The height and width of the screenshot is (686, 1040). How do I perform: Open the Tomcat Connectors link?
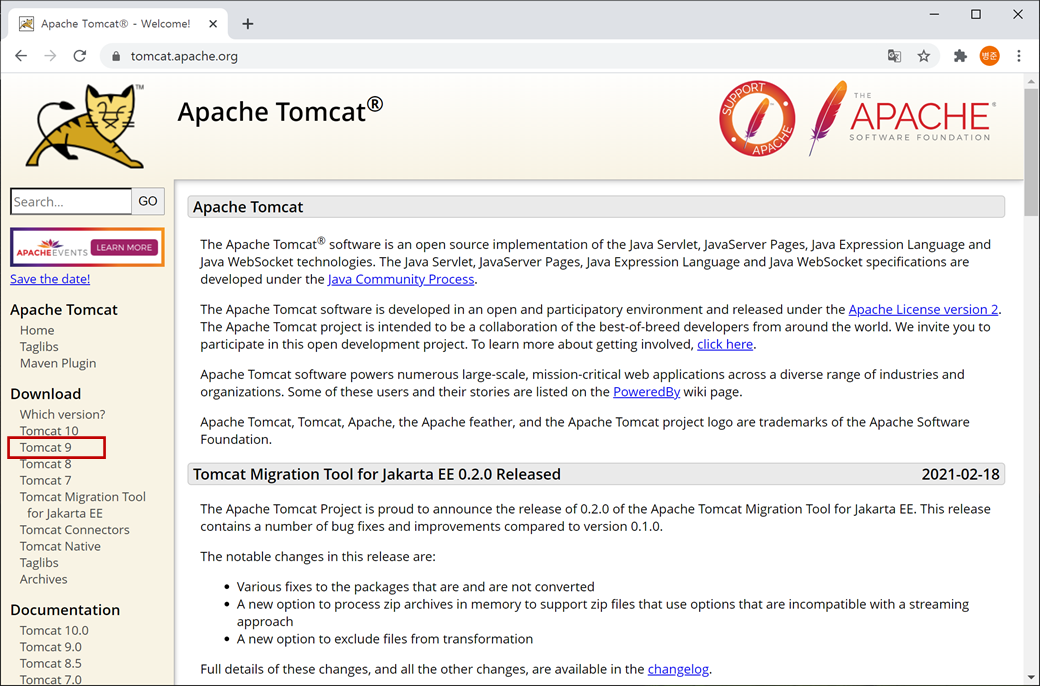coord(74,530)
